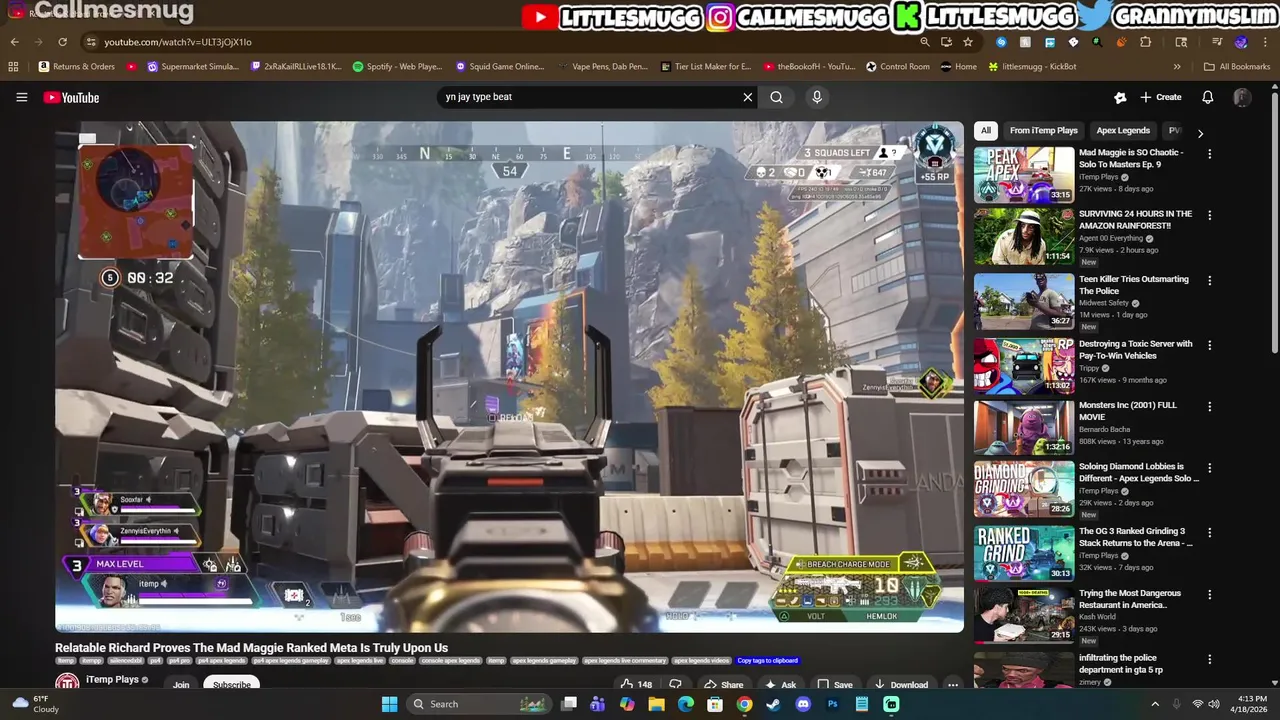Open options for Mad Maggie is SO Chaotic
The height and width of the screenshot is (720, 1280).
(1209, 154)
